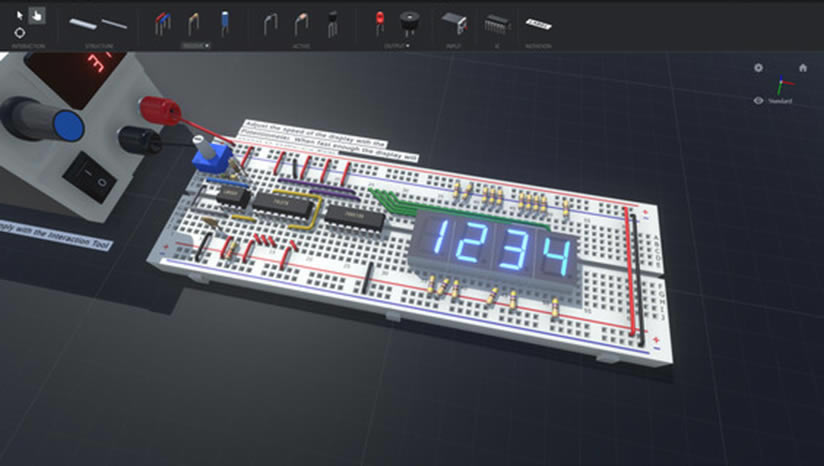This screenshot has height=466, width=824.
Task: Pick the IC chip component
Action: 496,22
